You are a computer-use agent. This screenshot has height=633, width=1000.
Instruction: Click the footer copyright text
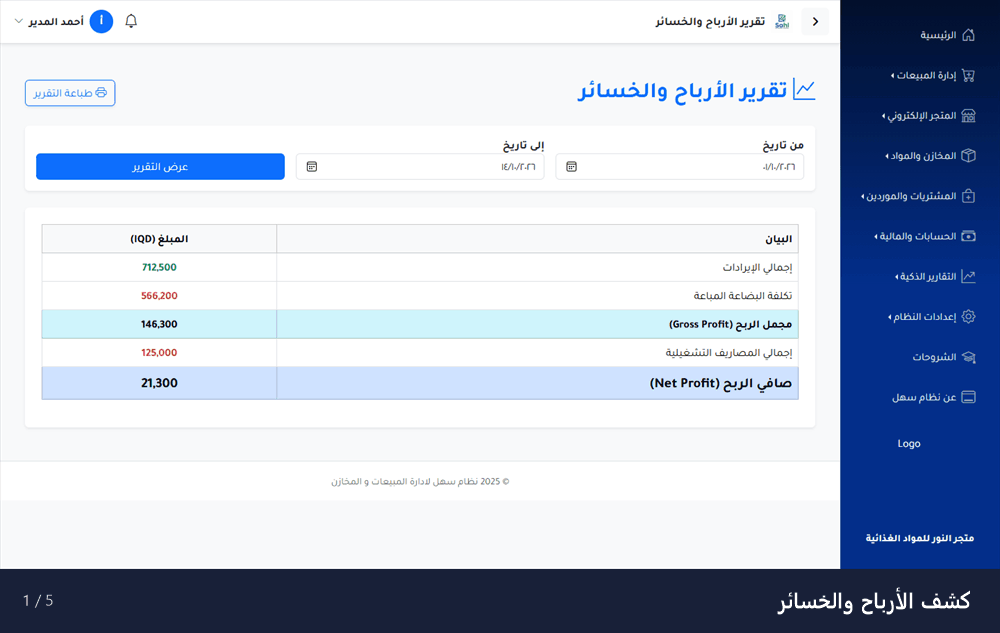coord(420,482)
